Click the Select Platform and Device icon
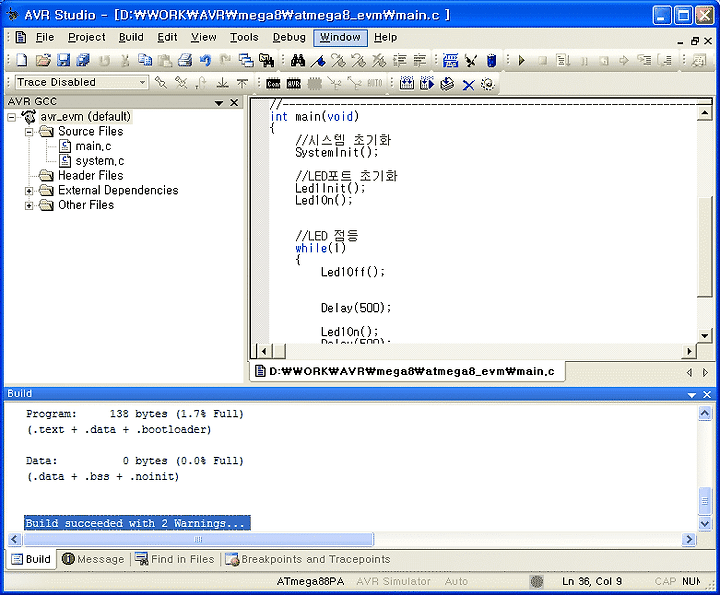The image size is (720, 595). pyautogui.click(x=471, y=60)
